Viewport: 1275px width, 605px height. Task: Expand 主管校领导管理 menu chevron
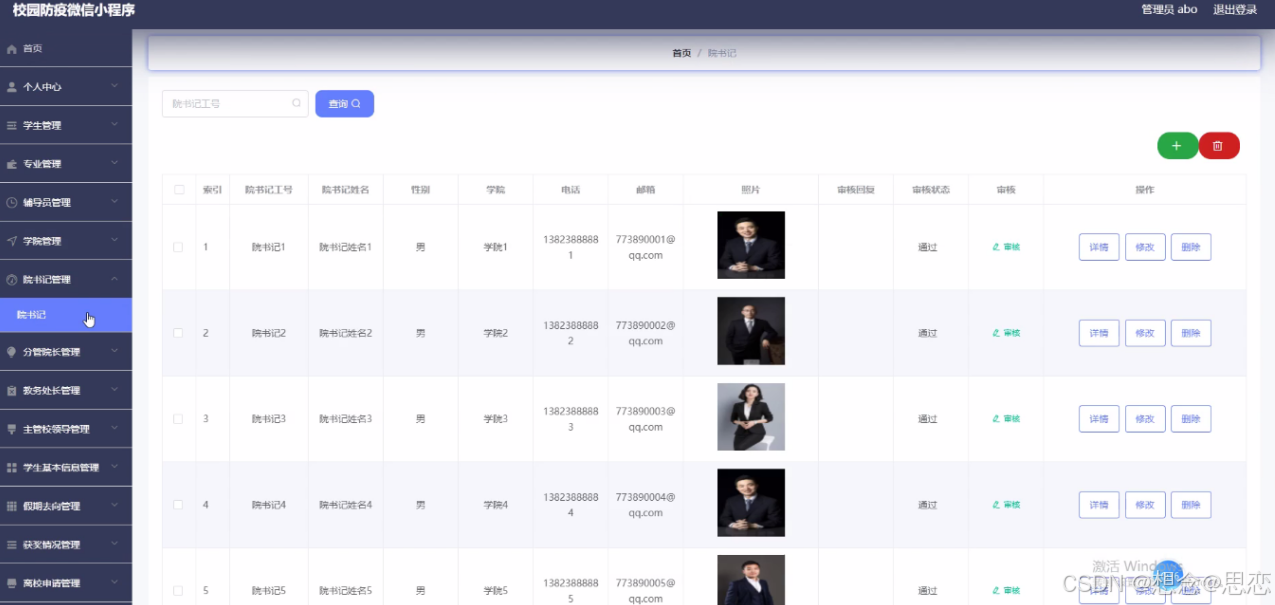point(114,429)
